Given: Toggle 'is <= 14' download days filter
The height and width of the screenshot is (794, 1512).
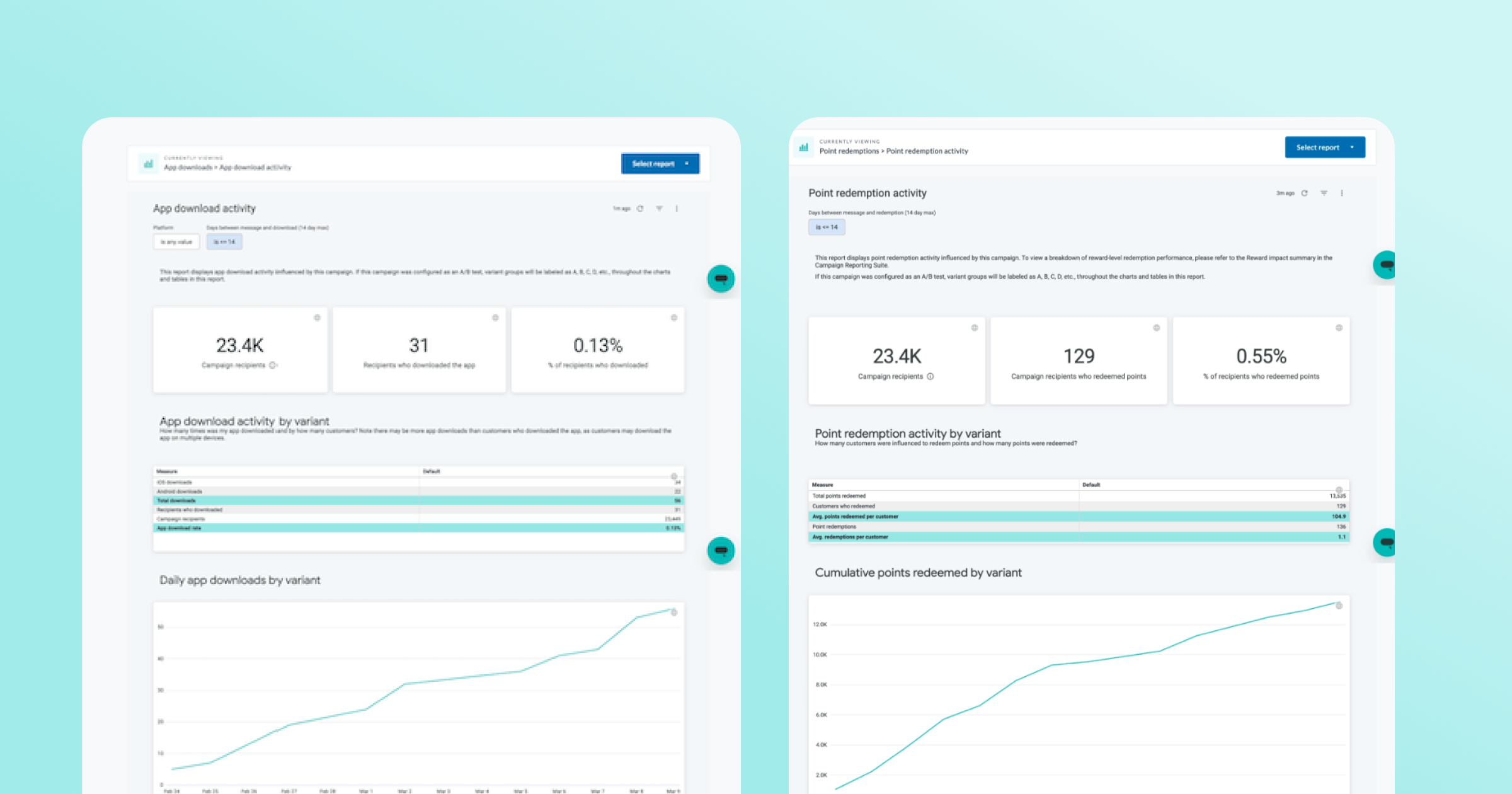Looking at the screenshot, I should (x=224, y=242).
